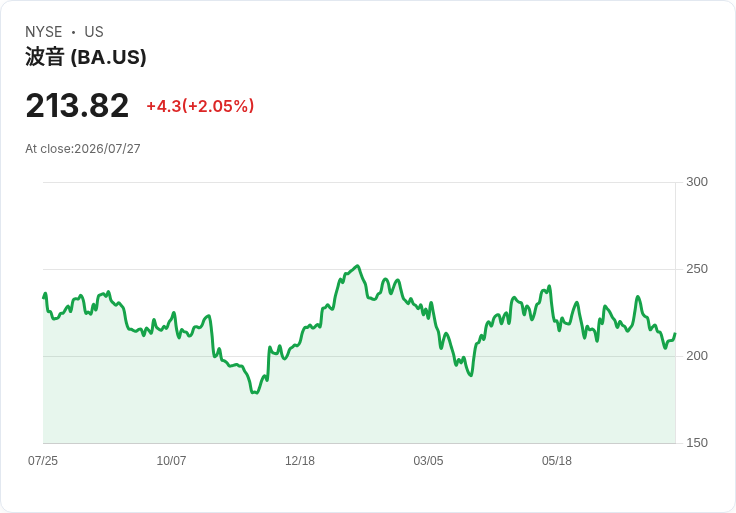Click the 150 y-axis price label

[697, 443]
